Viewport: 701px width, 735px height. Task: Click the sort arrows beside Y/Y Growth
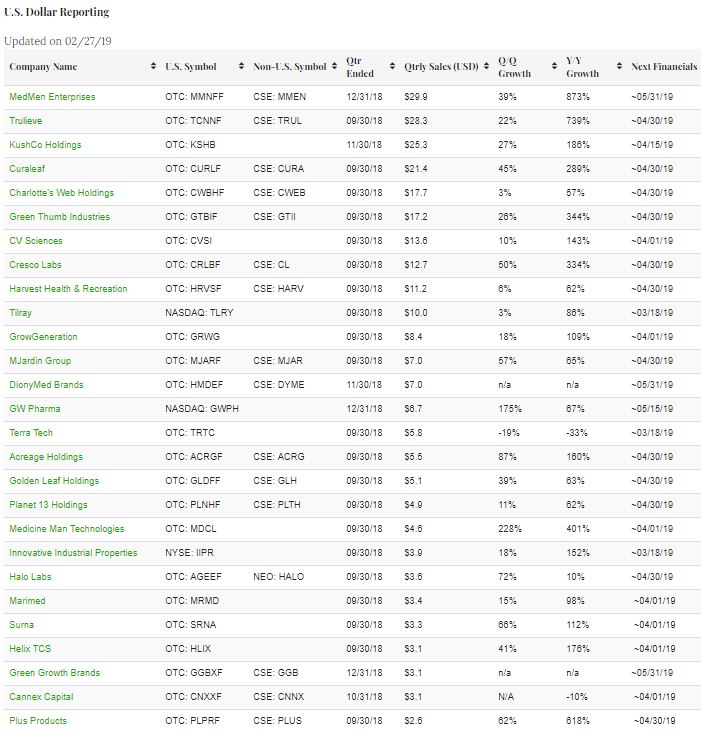coord(620,67)
